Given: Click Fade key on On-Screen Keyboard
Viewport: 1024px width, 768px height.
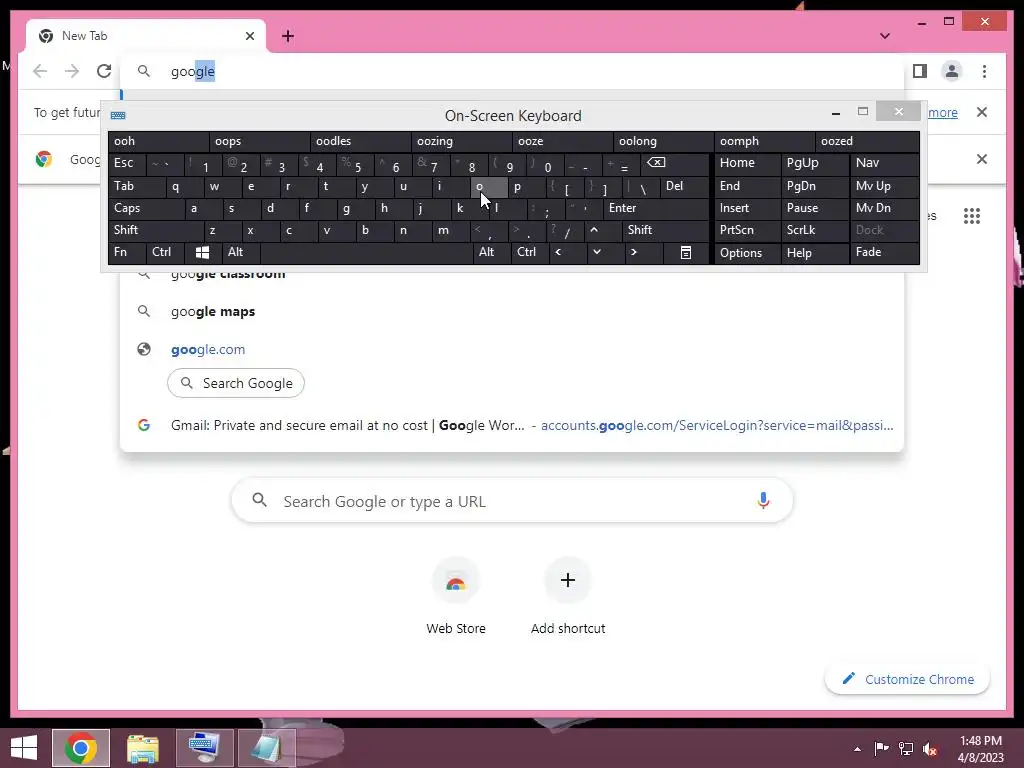Looking at the screenshot, I should coord(884,252).
